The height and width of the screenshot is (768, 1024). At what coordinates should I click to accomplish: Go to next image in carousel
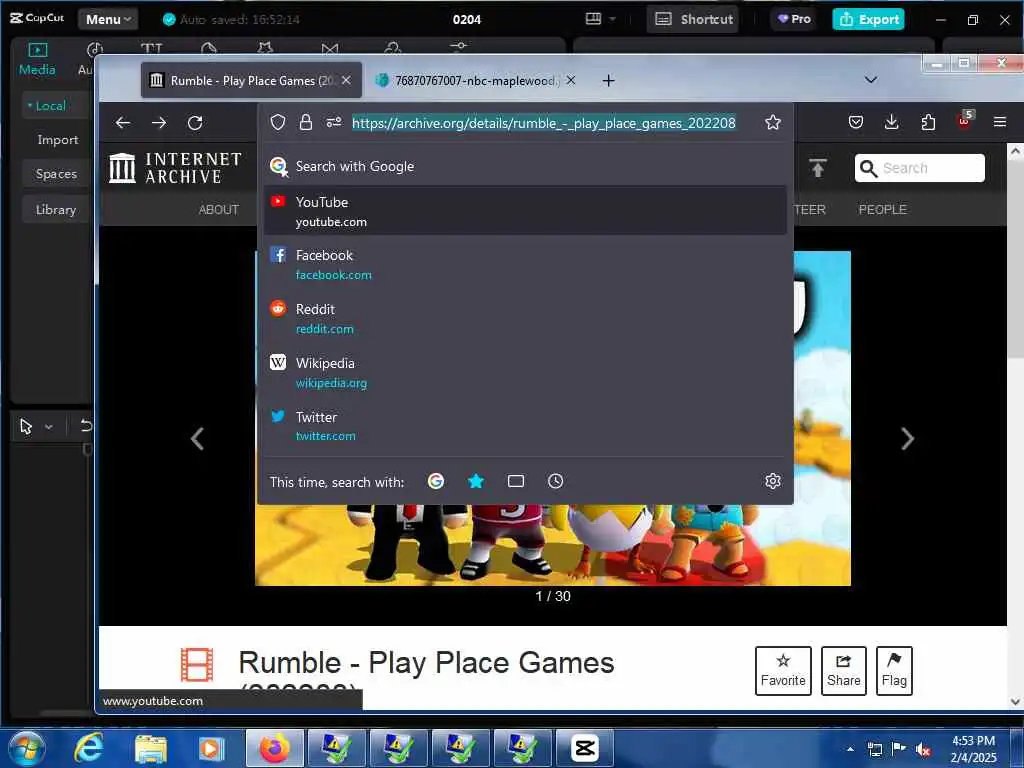tap(907, 438)
